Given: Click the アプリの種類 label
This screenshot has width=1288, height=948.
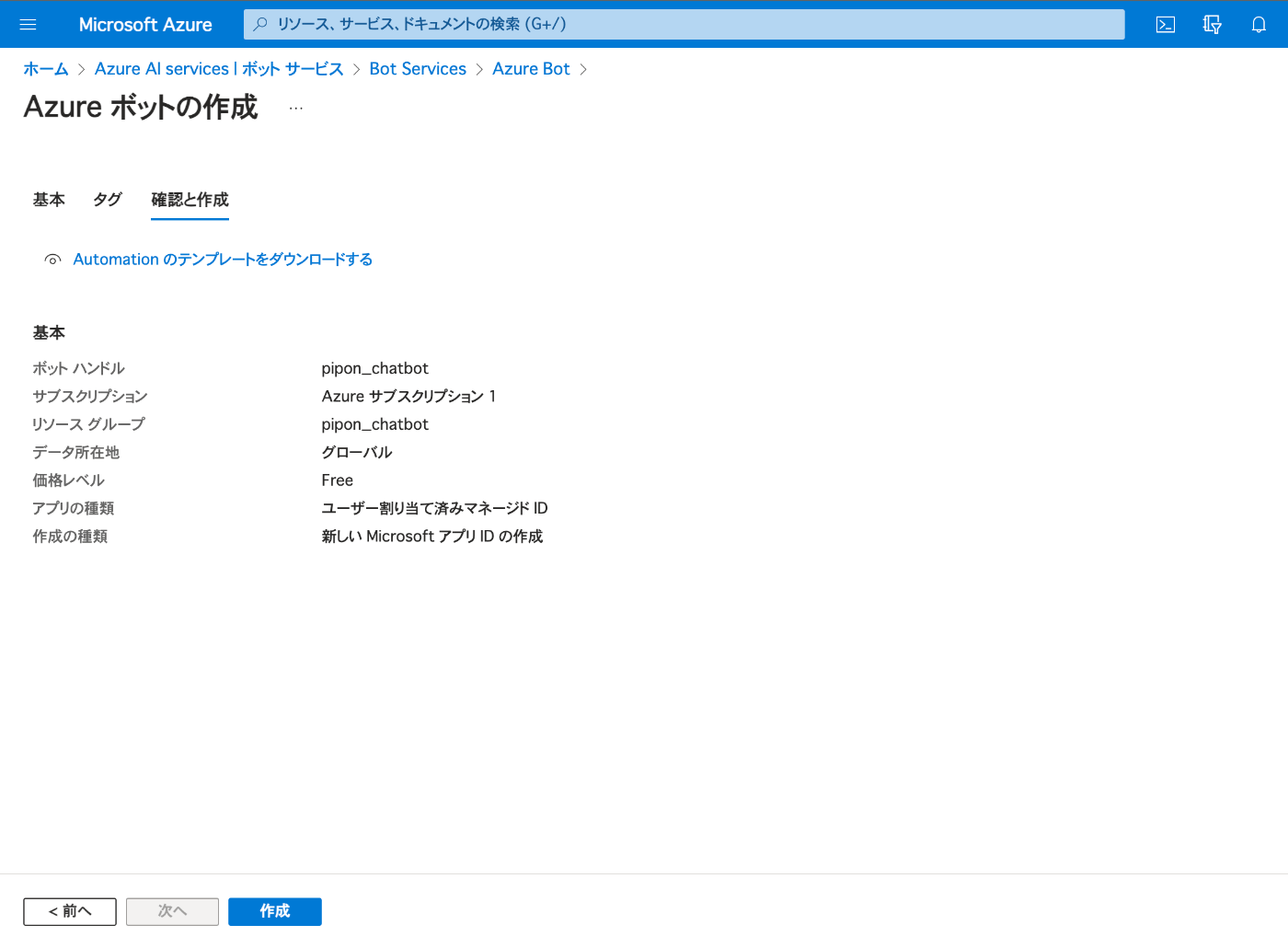Looking at the screenshot, I should tap(74, 508).
